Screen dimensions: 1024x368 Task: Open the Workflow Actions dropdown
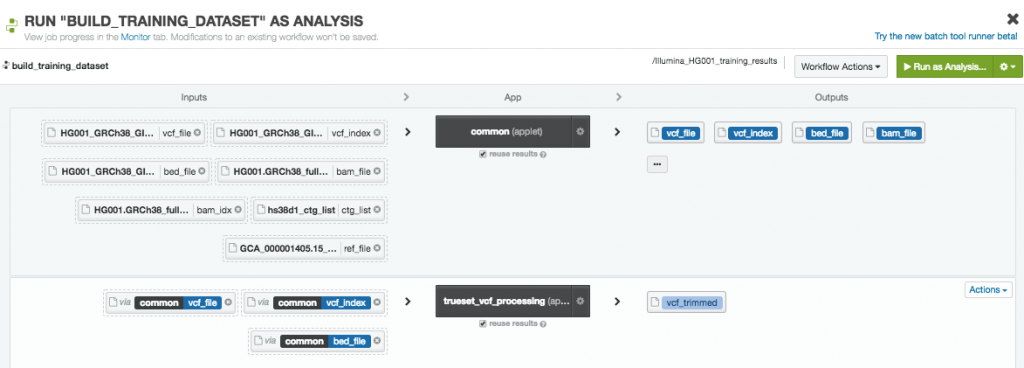(840, 67)
